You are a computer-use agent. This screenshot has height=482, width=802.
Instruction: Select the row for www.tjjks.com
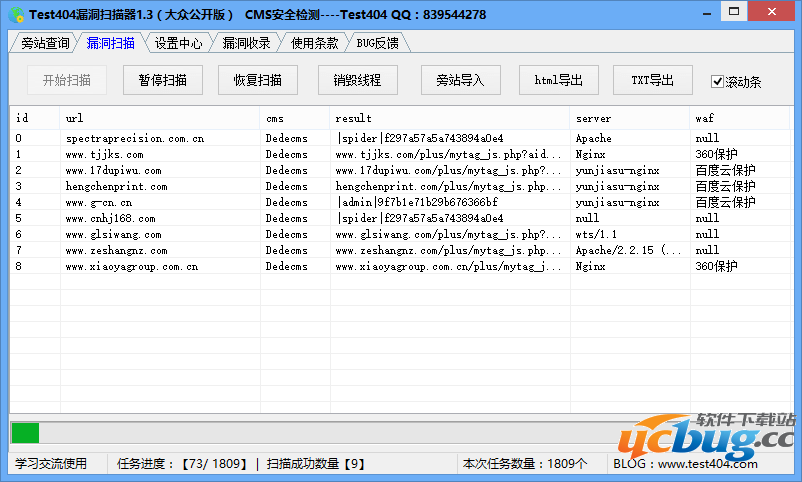tap(104, 155)
